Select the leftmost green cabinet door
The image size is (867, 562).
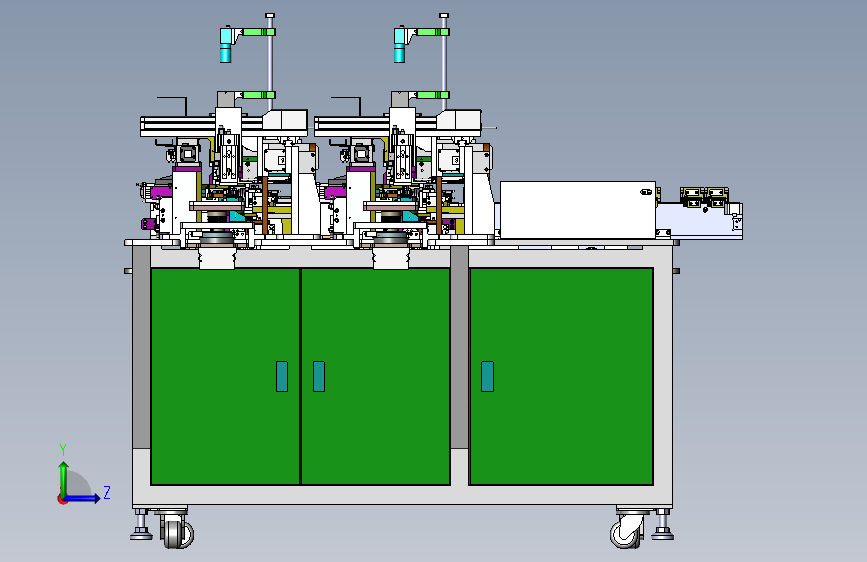click(x=225, y=377)
